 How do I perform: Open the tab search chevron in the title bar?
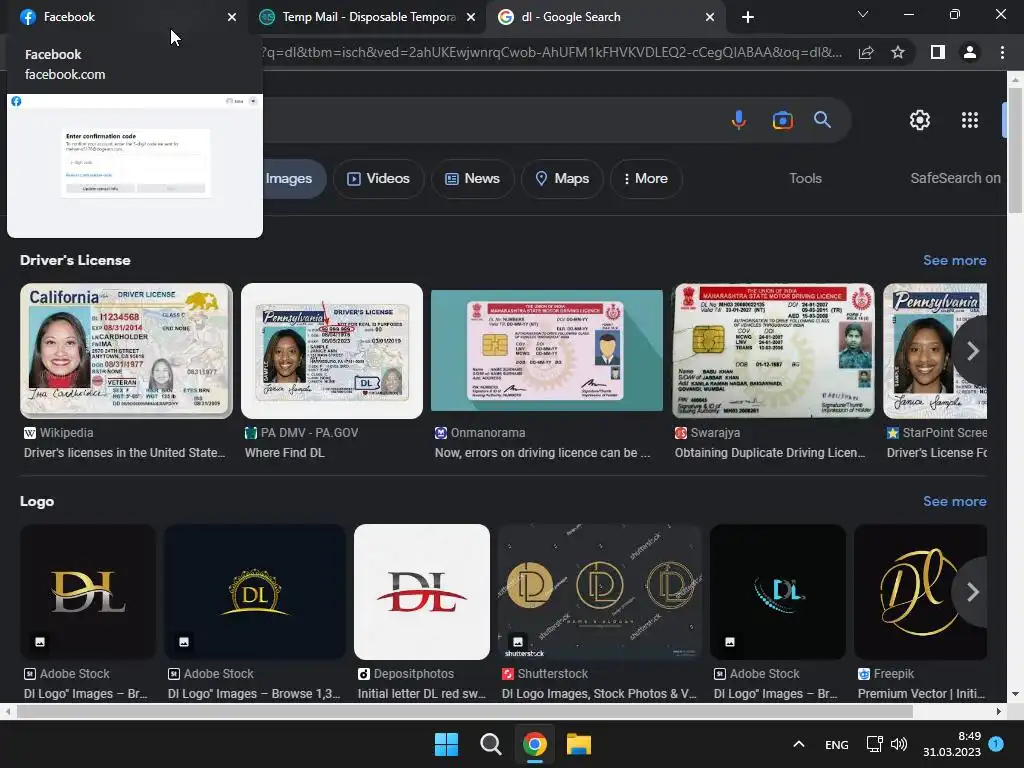coord(863,14)
